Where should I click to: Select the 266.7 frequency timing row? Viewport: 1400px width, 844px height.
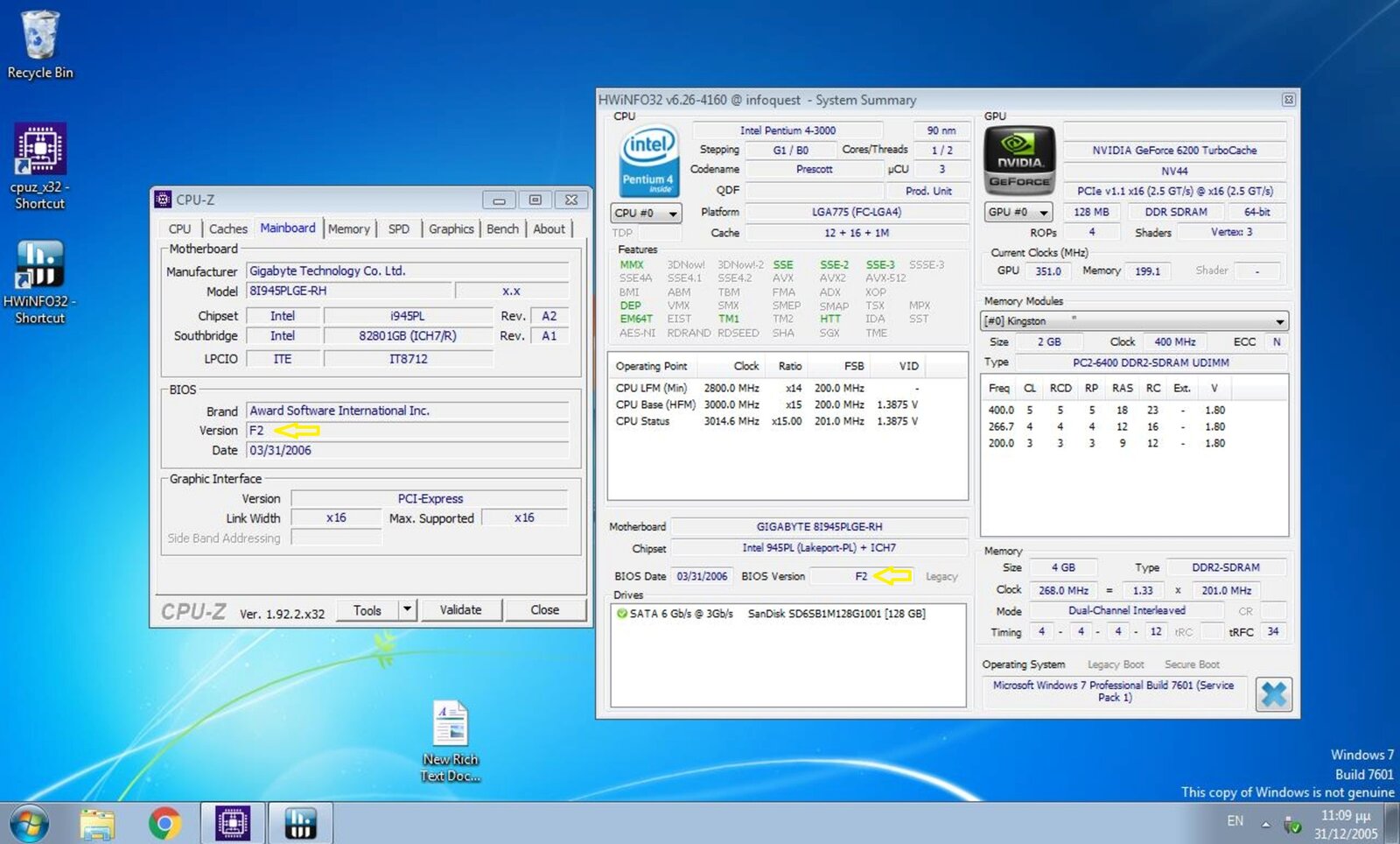(x=1134, y=426)
